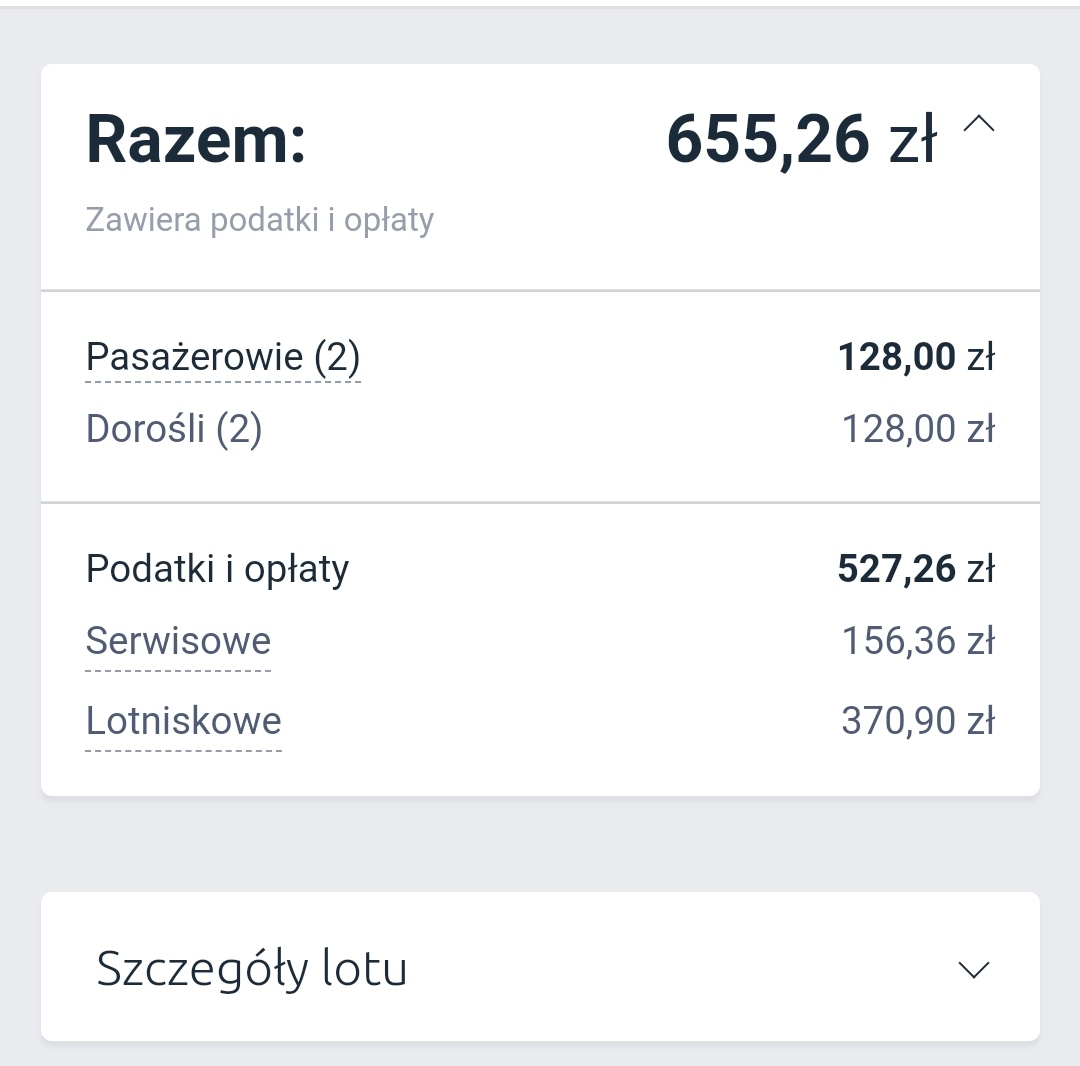Tap the Pasażerowie (2) dotted link
The width and height of the screenshot is (1080, 1066).
click(223, 358)
